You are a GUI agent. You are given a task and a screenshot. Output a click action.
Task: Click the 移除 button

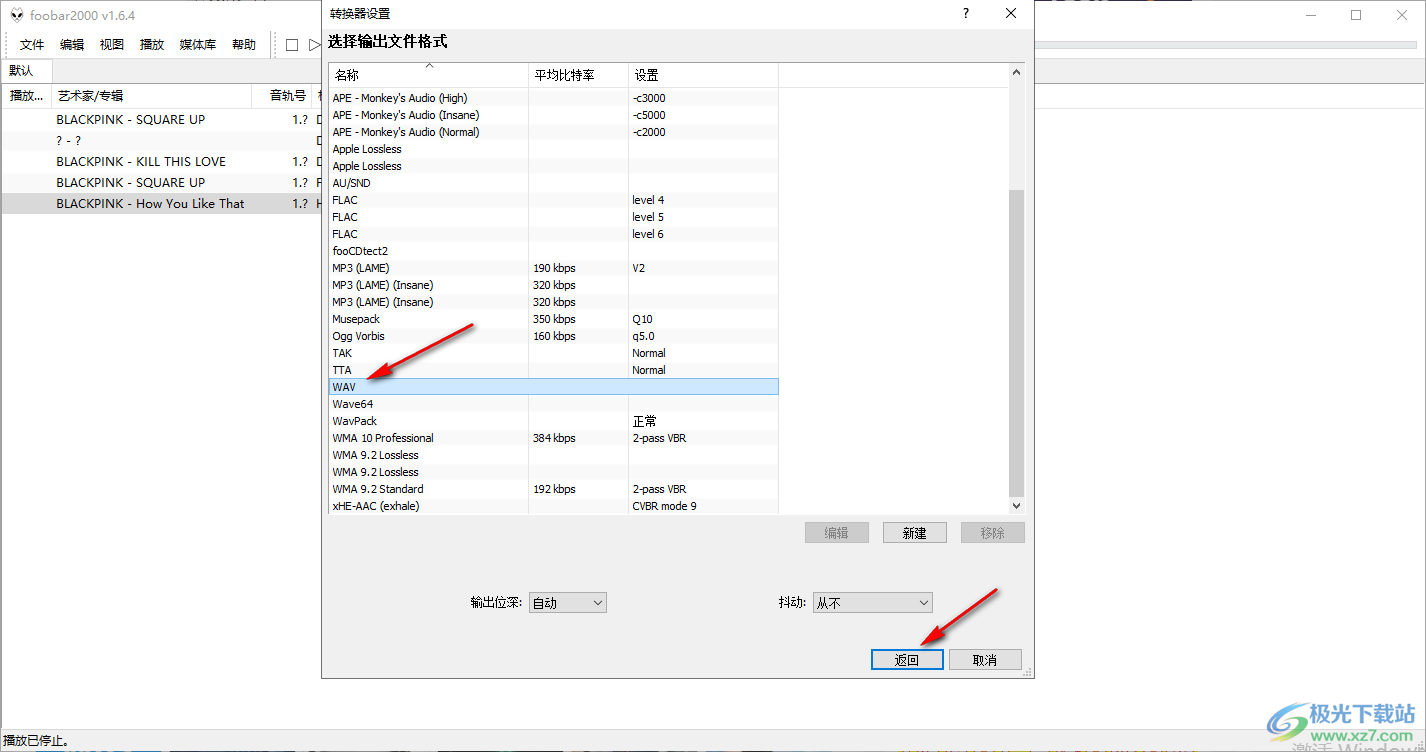point(993,533)
